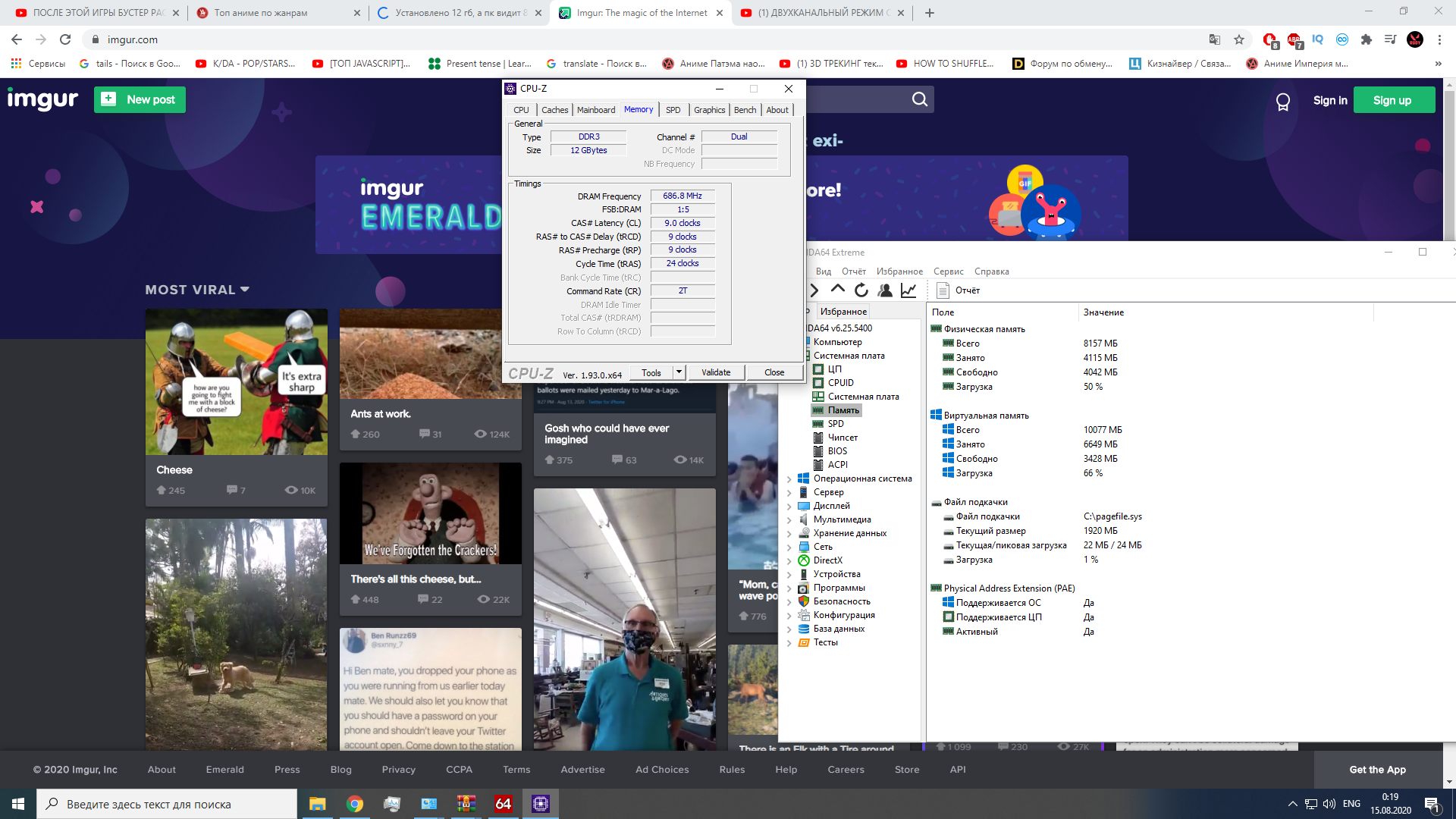This screenshot has height=819, width=1456.
Task: Click the AIDA64 user profile toolbar icon
Action: [x=885, y=290]
